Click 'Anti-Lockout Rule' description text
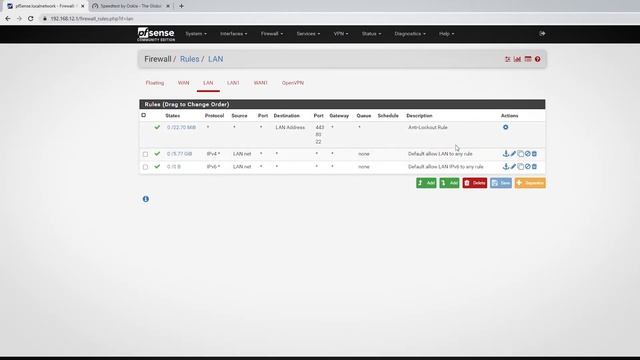 (x=428, y=127)
